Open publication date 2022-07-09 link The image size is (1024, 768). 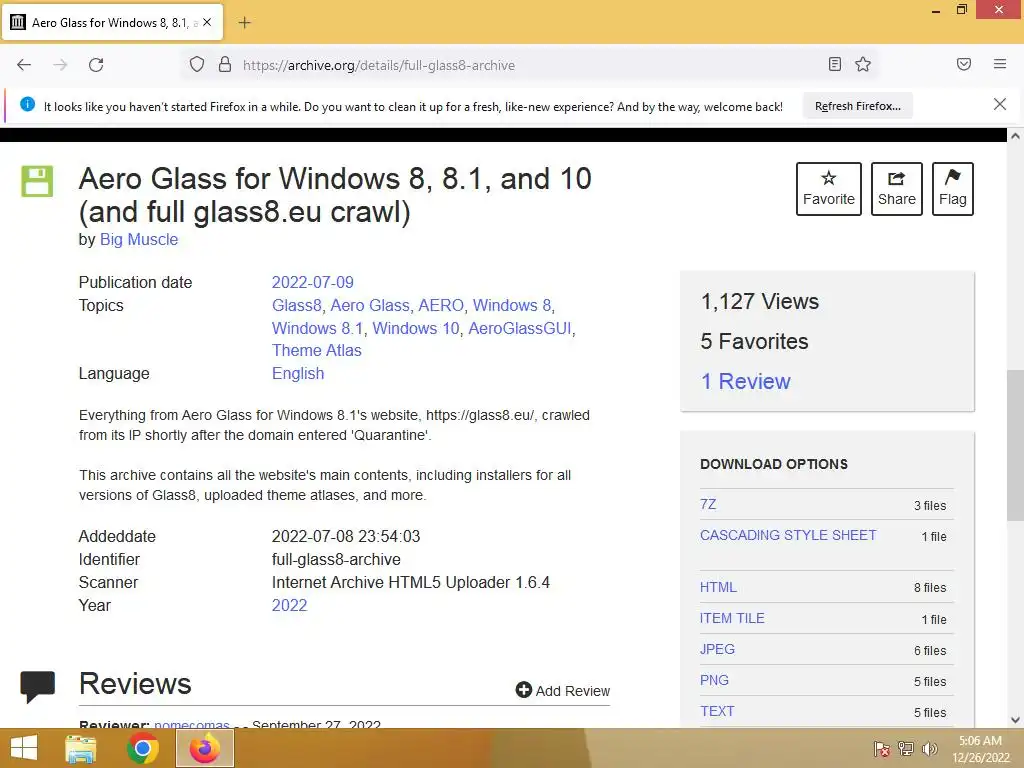click(x=312, y=282)
